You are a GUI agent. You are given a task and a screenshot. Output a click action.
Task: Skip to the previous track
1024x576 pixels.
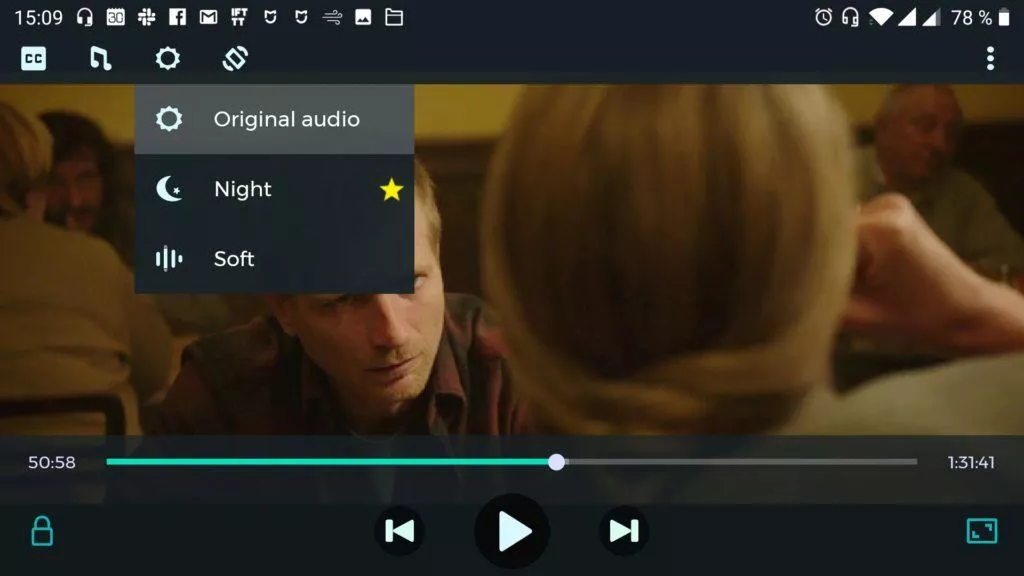400,531
